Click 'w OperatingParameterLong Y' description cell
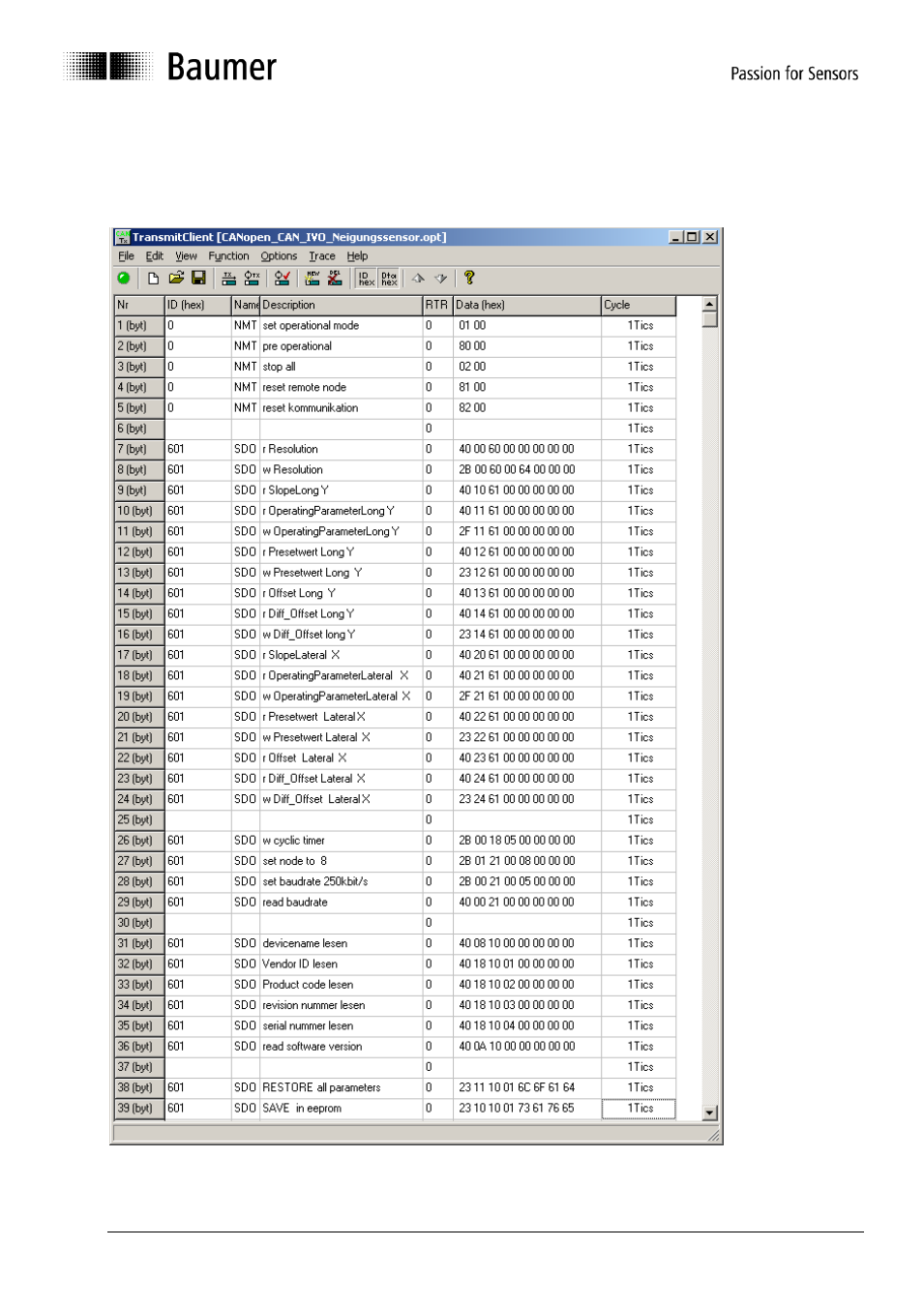This screenshot has height=1306, width=924. pyautogui.click(x=341, y=532)
